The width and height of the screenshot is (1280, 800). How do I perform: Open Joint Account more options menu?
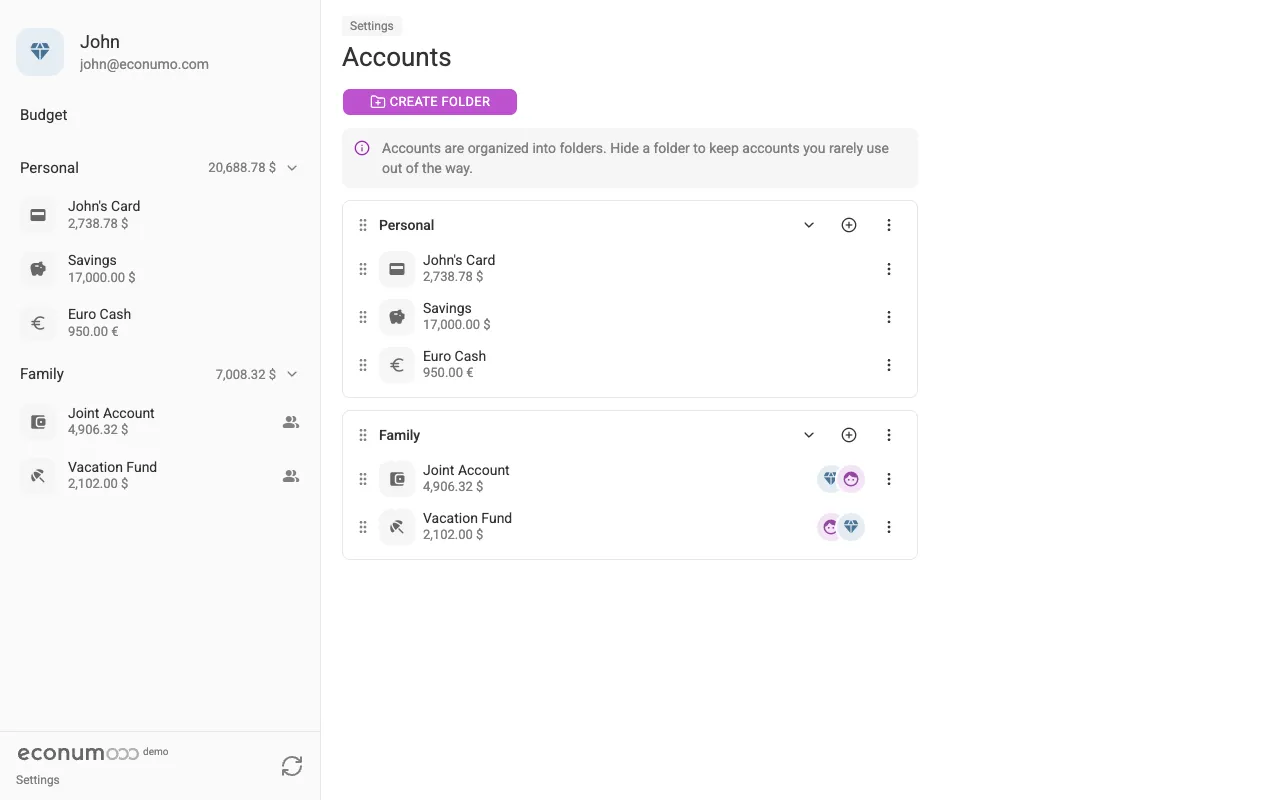coord(889,479)
